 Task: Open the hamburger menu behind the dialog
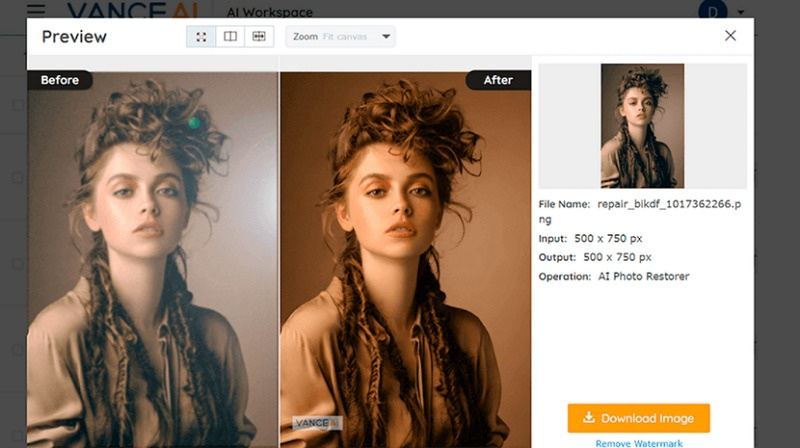(x=36, y=9)
